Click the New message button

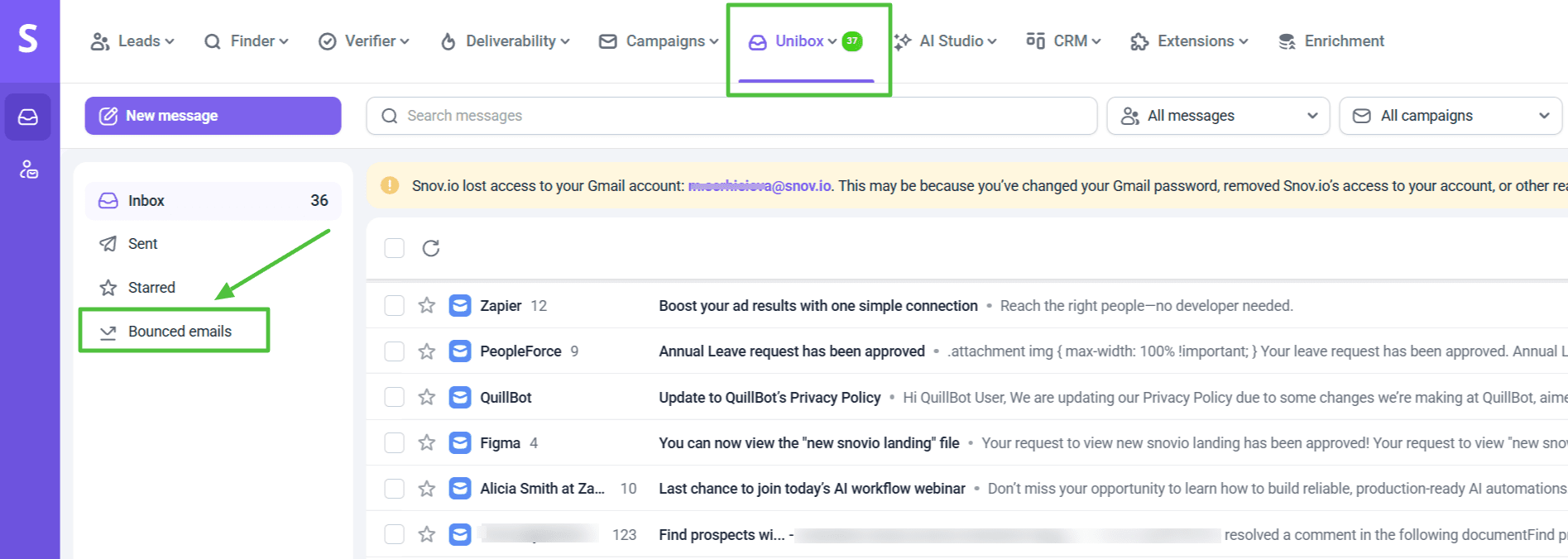(x=213, y=116)
